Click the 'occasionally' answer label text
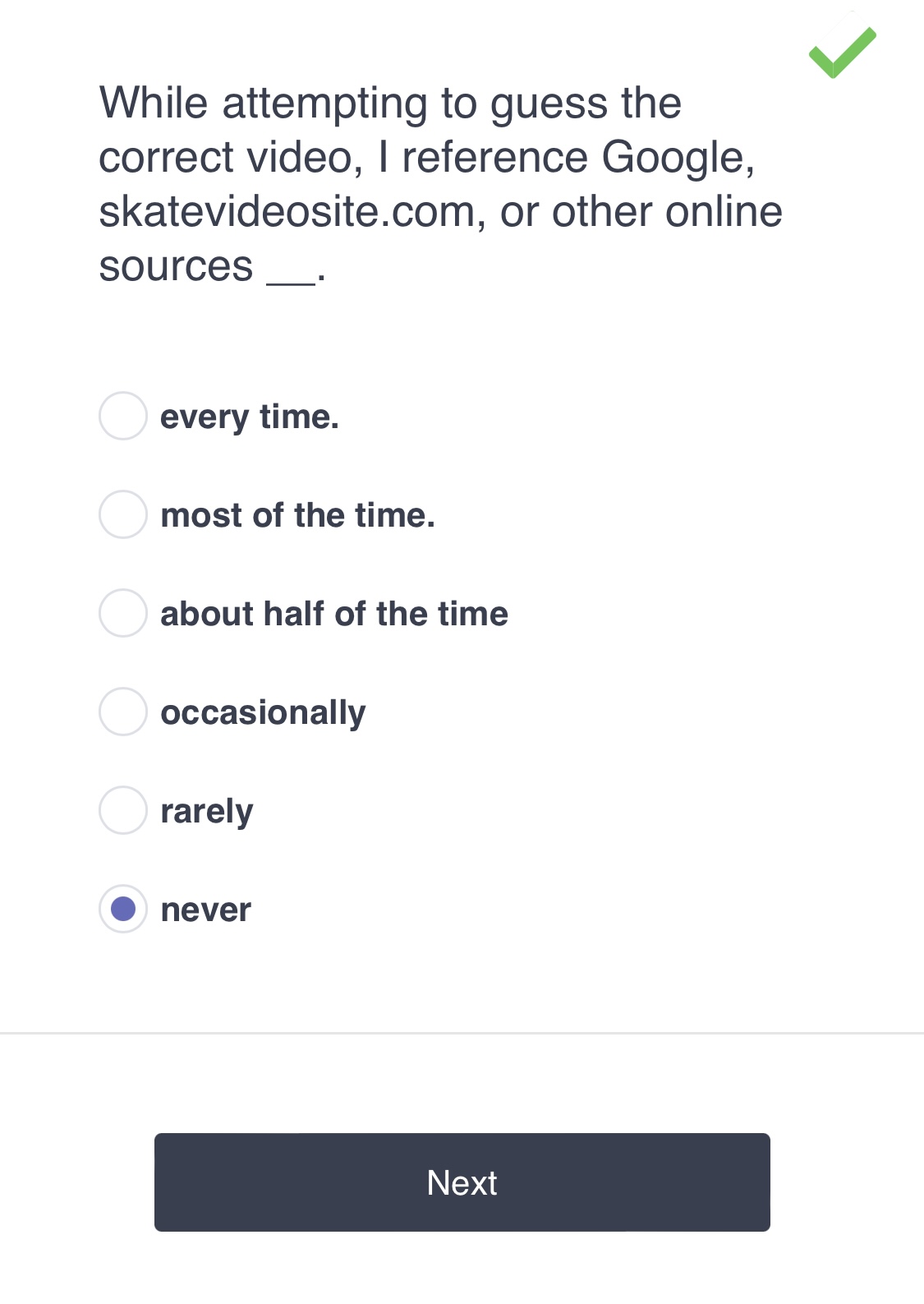The image size is (924, 1304). pos(263,713)
